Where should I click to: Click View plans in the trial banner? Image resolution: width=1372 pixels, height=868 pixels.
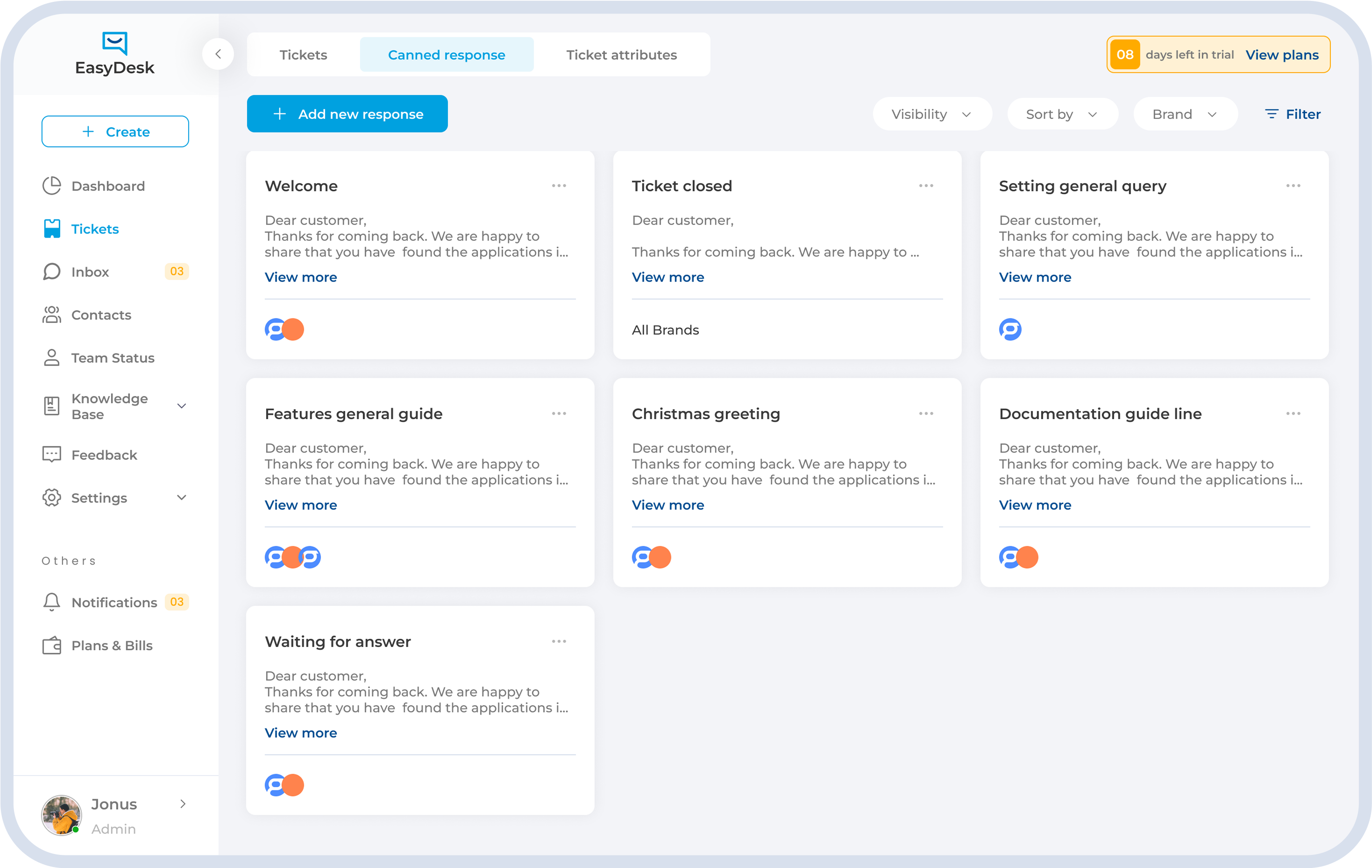[1282, 55]
